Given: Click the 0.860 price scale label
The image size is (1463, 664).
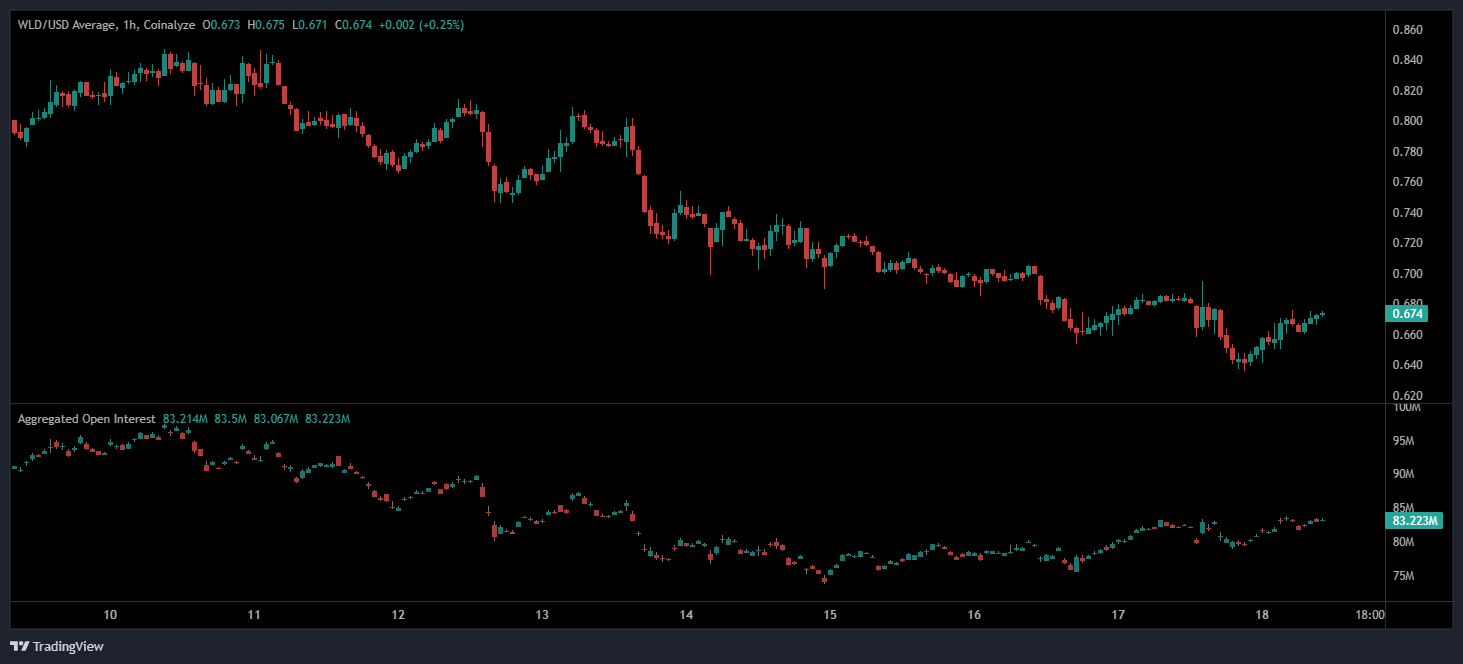Looking at the screenshot, I should click(1408, 30).
